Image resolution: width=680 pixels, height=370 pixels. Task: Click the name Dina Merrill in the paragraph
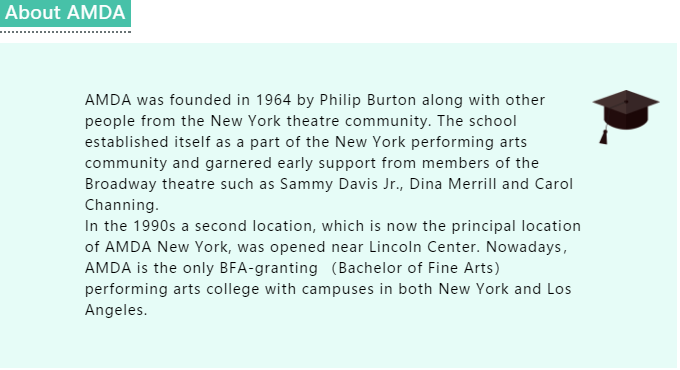point(453,184)
